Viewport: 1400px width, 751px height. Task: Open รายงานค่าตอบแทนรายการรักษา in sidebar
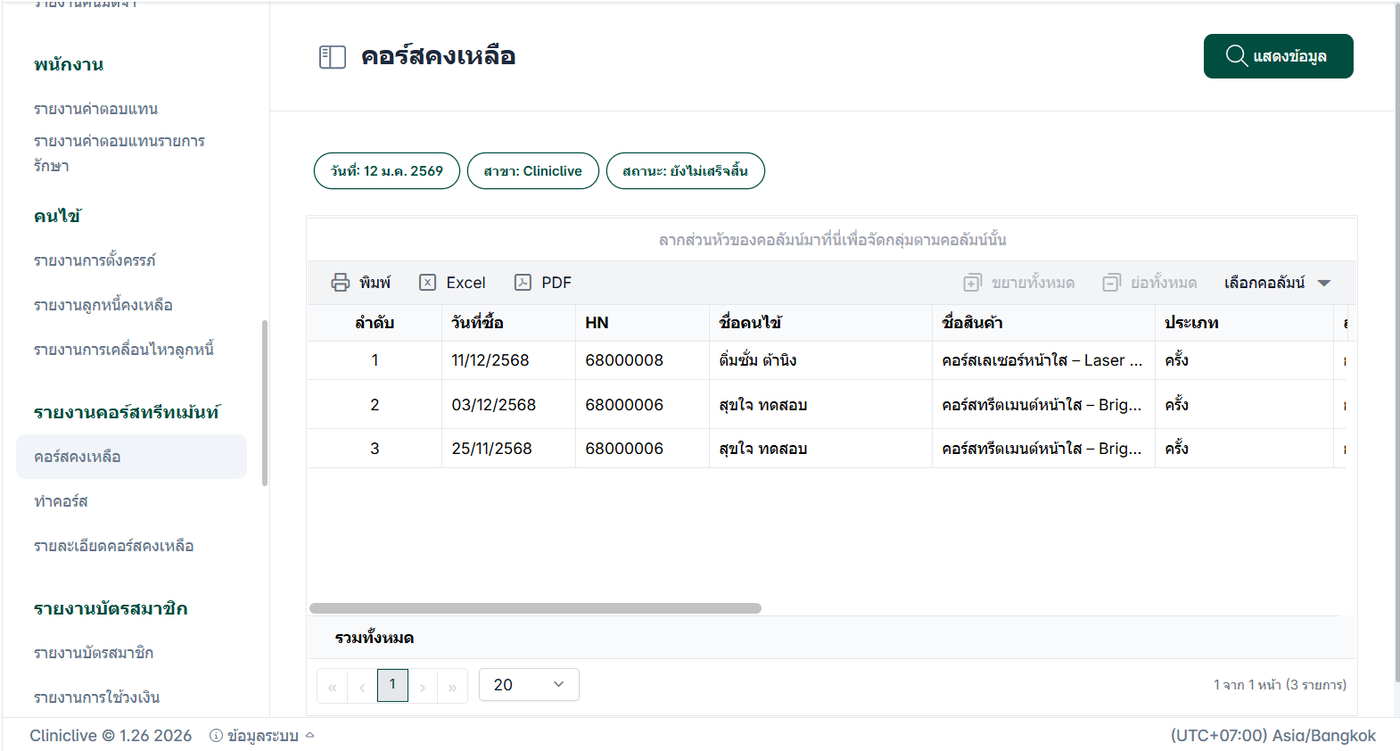click(119, 153)
